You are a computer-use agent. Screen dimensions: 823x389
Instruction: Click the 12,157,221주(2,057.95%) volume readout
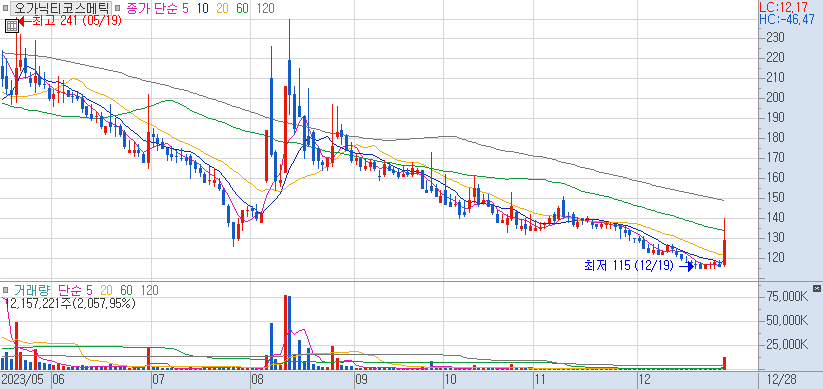[x=70, y=303]
